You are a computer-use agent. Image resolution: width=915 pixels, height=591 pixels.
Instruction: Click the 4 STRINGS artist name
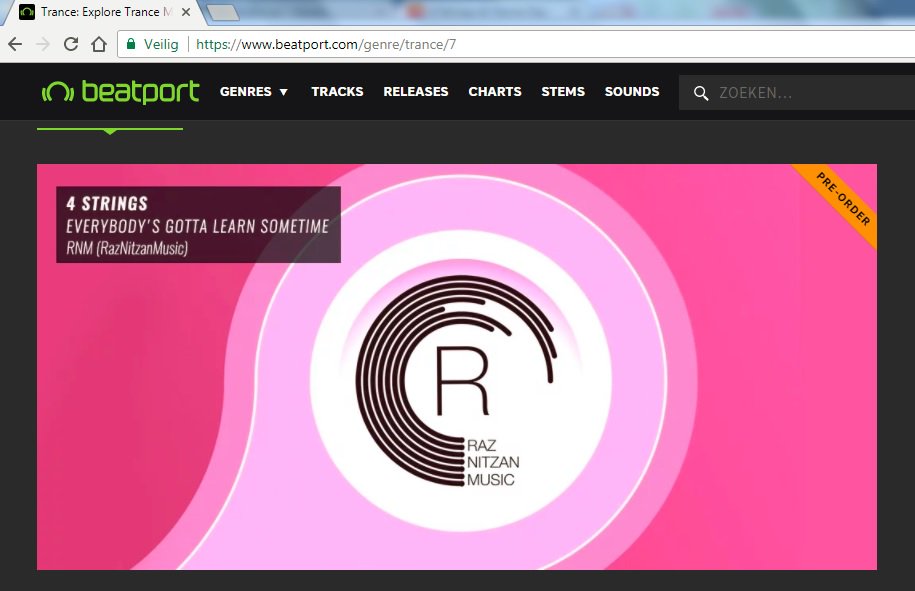[x=107, y=204]
